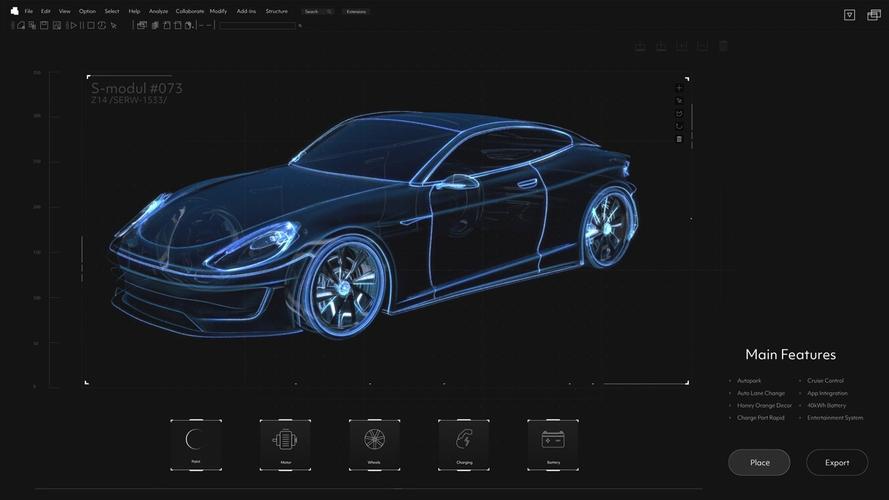Select the cursor pointer tool in toolbar
Viewport: 889px width, 500px height.
click(114, 26)
